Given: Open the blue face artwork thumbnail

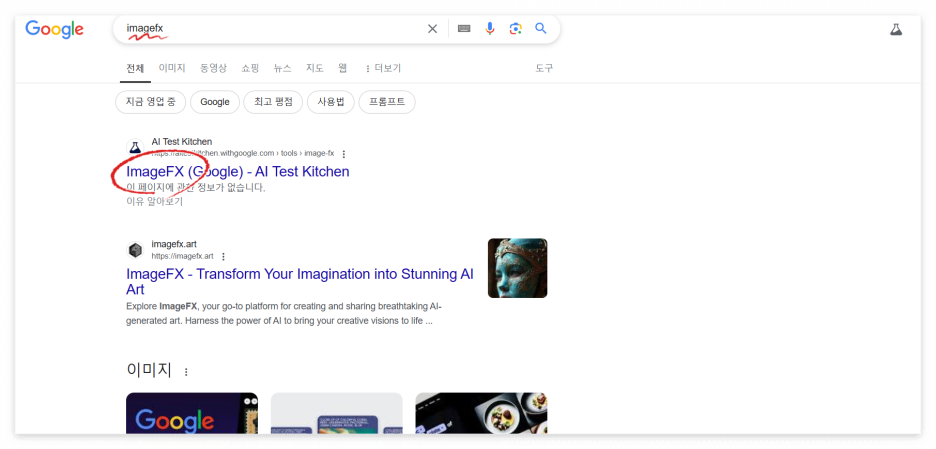Looking at the screenshot, I should [518, 268].
